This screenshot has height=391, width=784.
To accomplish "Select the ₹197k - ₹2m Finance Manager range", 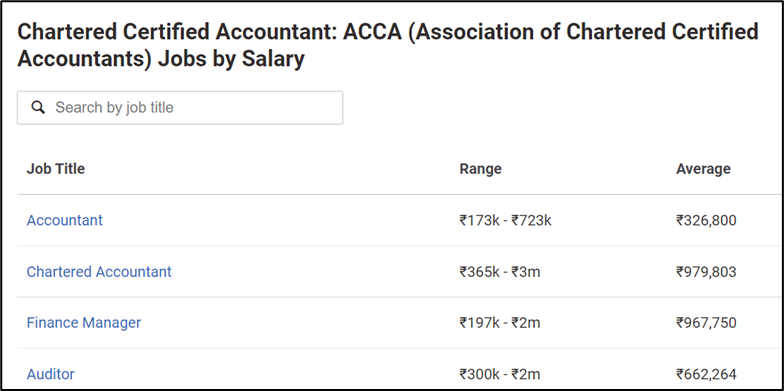I will pyautogui.click(x=500, y=322).
